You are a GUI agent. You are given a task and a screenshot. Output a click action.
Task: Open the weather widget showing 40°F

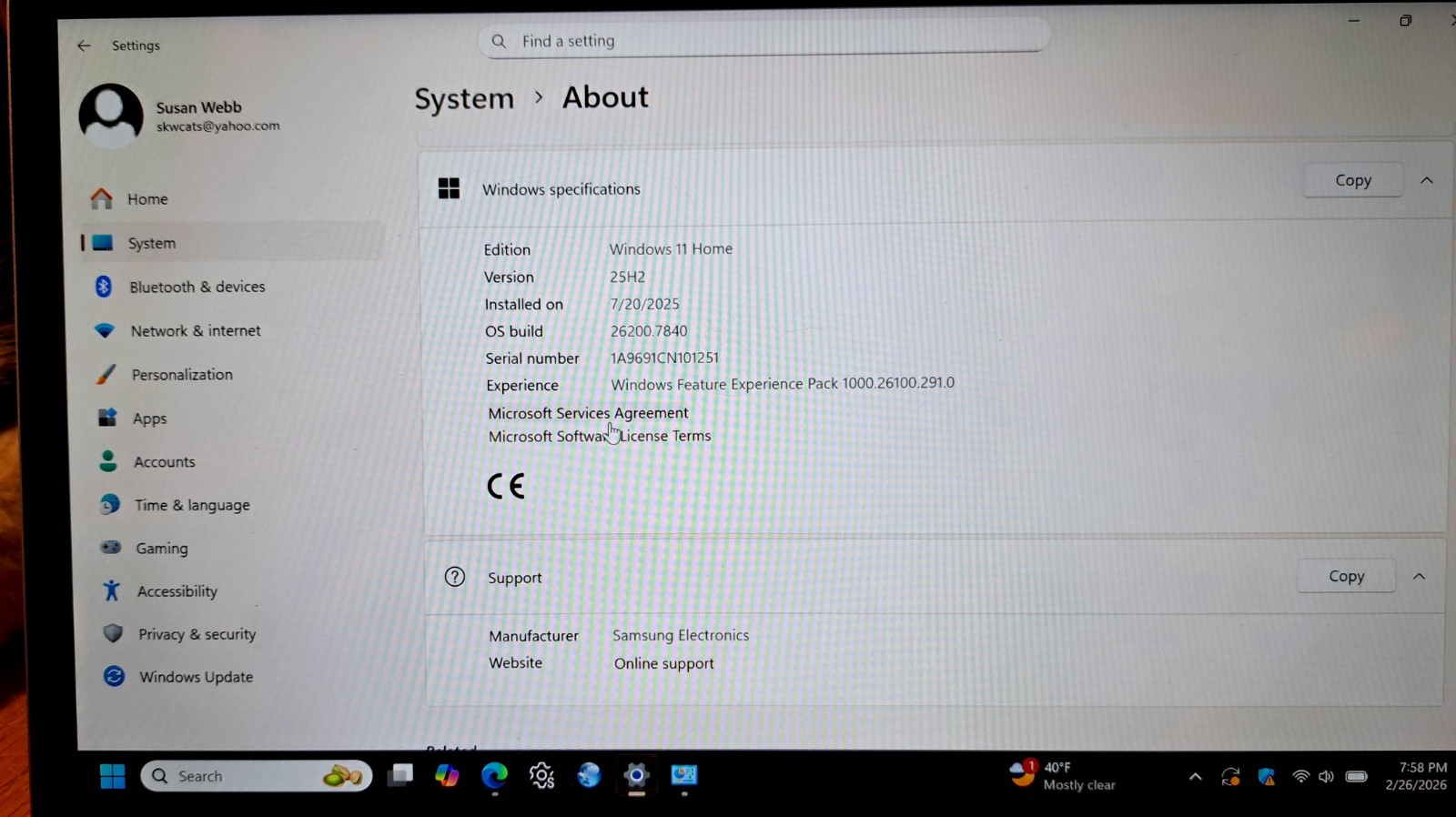click(1062, 776)
